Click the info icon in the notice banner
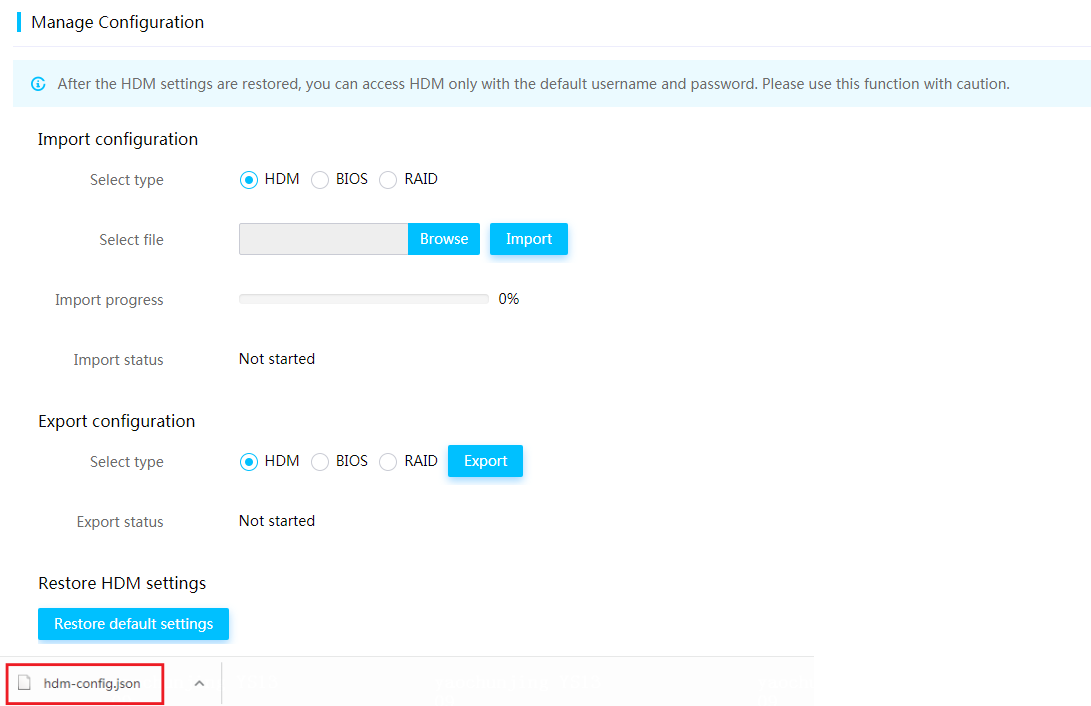This screenshot has height=706, width=1091. tap(38, 84)
